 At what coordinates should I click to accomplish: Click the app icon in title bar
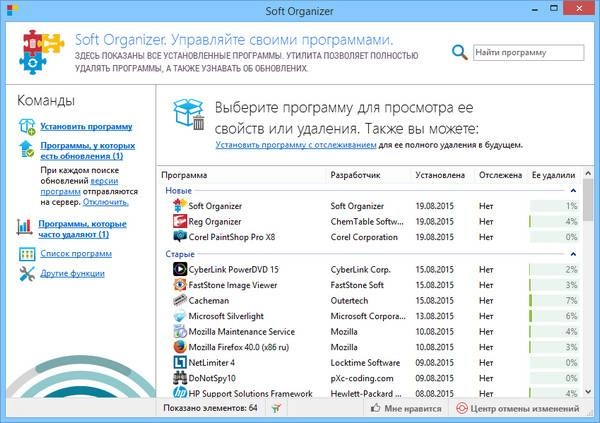[x=12, y=10]
